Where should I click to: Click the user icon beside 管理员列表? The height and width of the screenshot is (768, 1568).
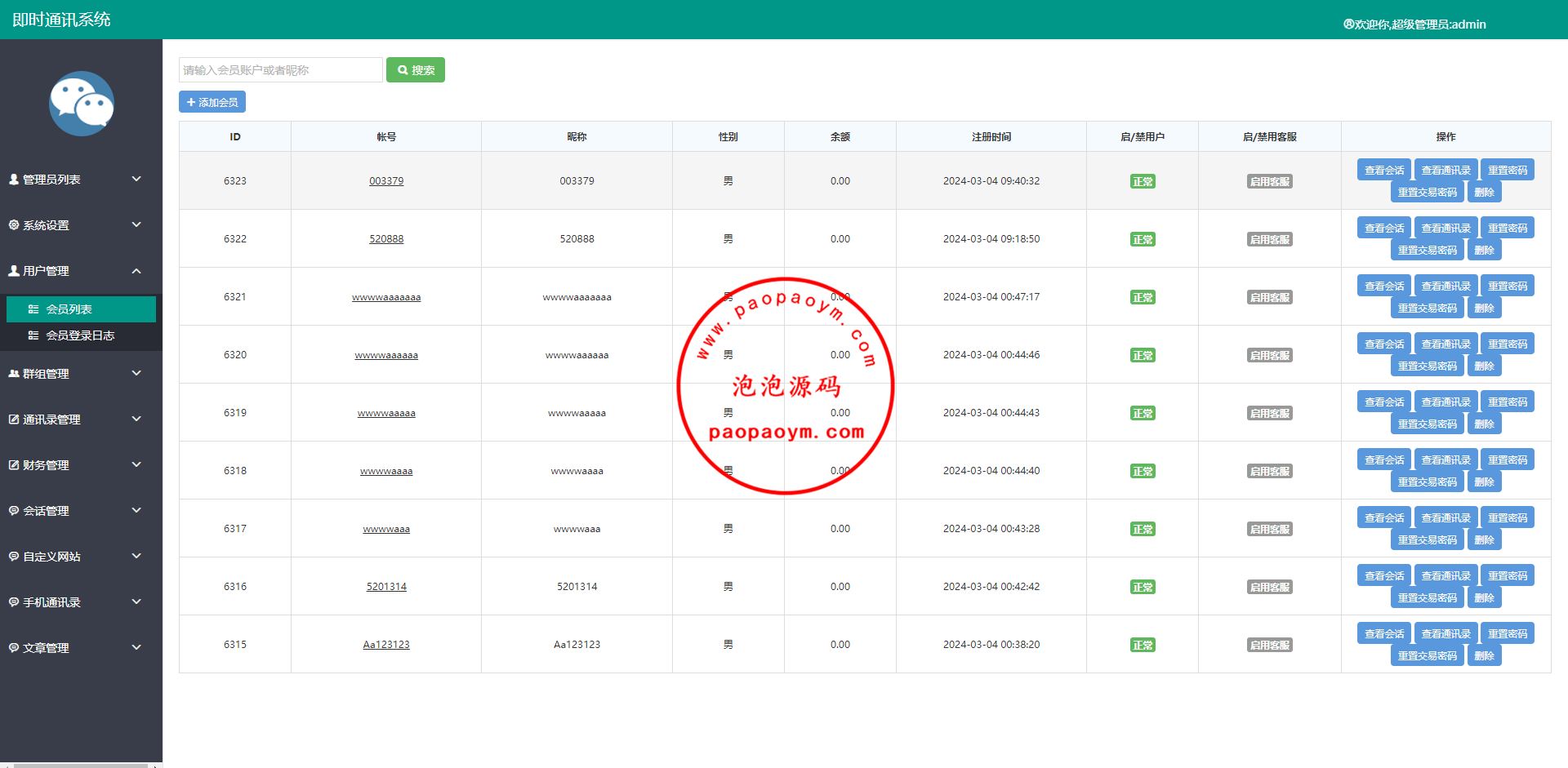(x=14, y=179)
